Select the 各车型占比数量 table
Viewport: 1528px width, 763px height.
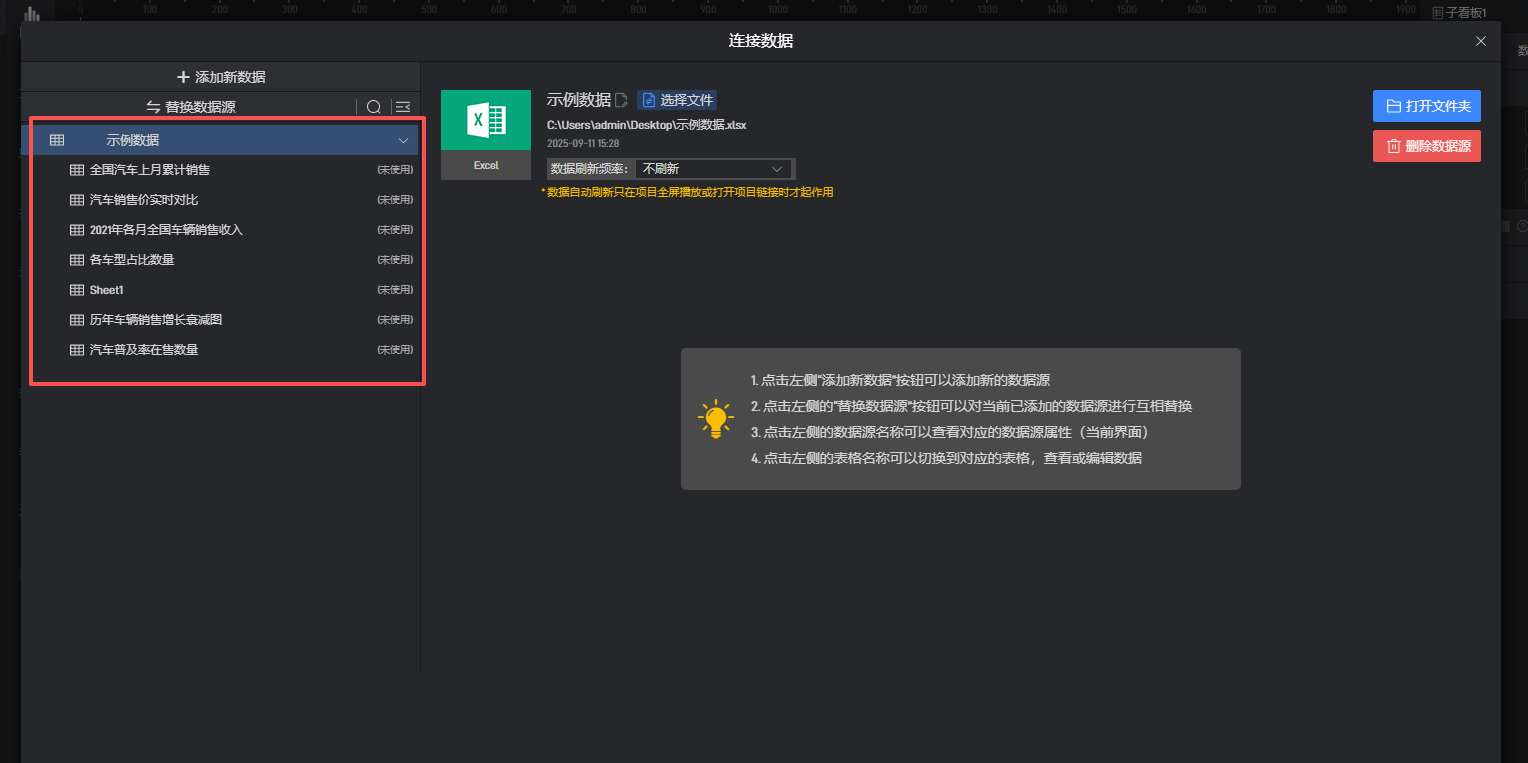pyautogui.click(x=132, y=260)
